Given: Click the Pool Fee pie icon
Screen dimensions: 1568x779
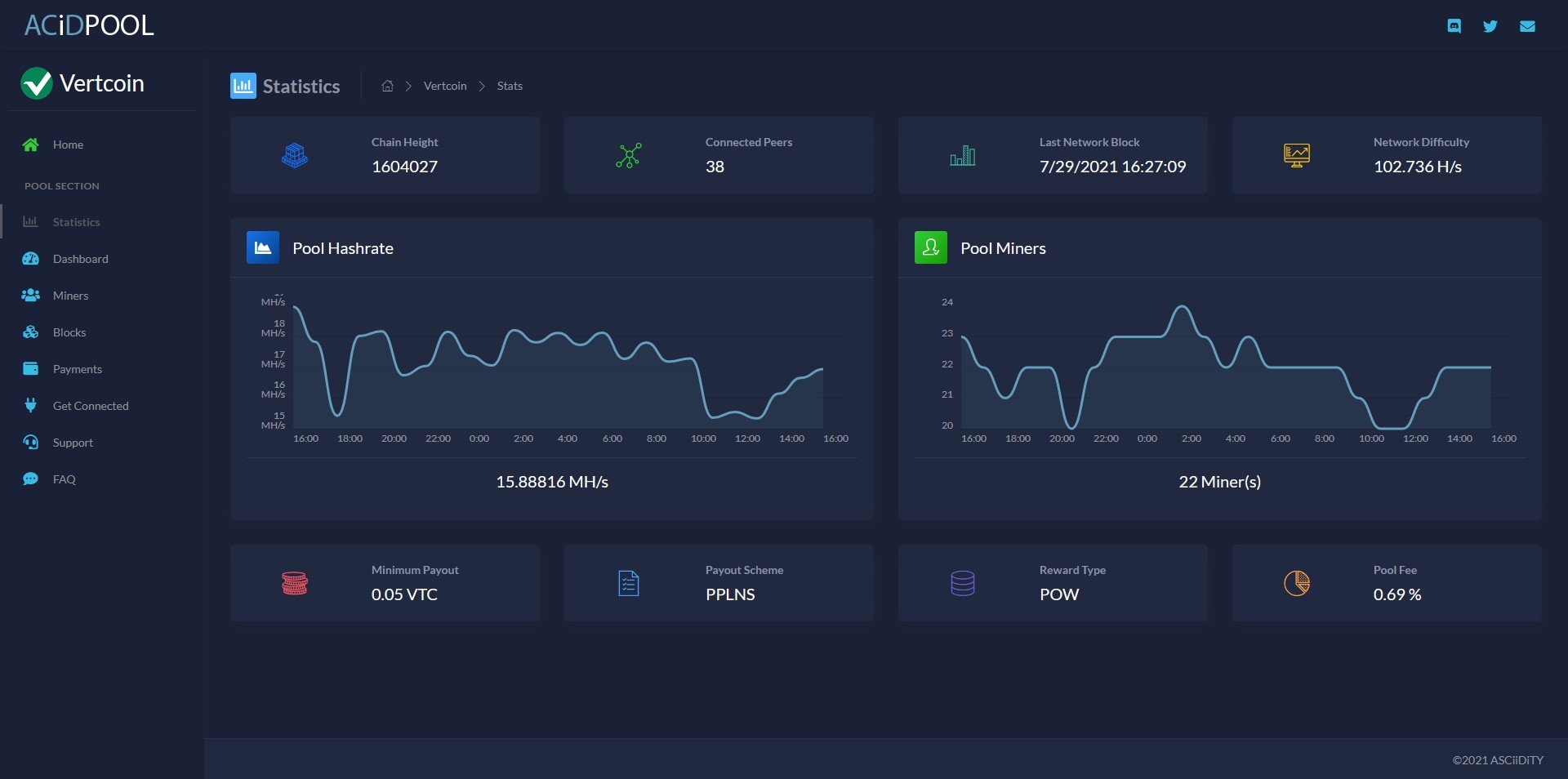Looking at the screenshot, I should tap(1297, 583).
